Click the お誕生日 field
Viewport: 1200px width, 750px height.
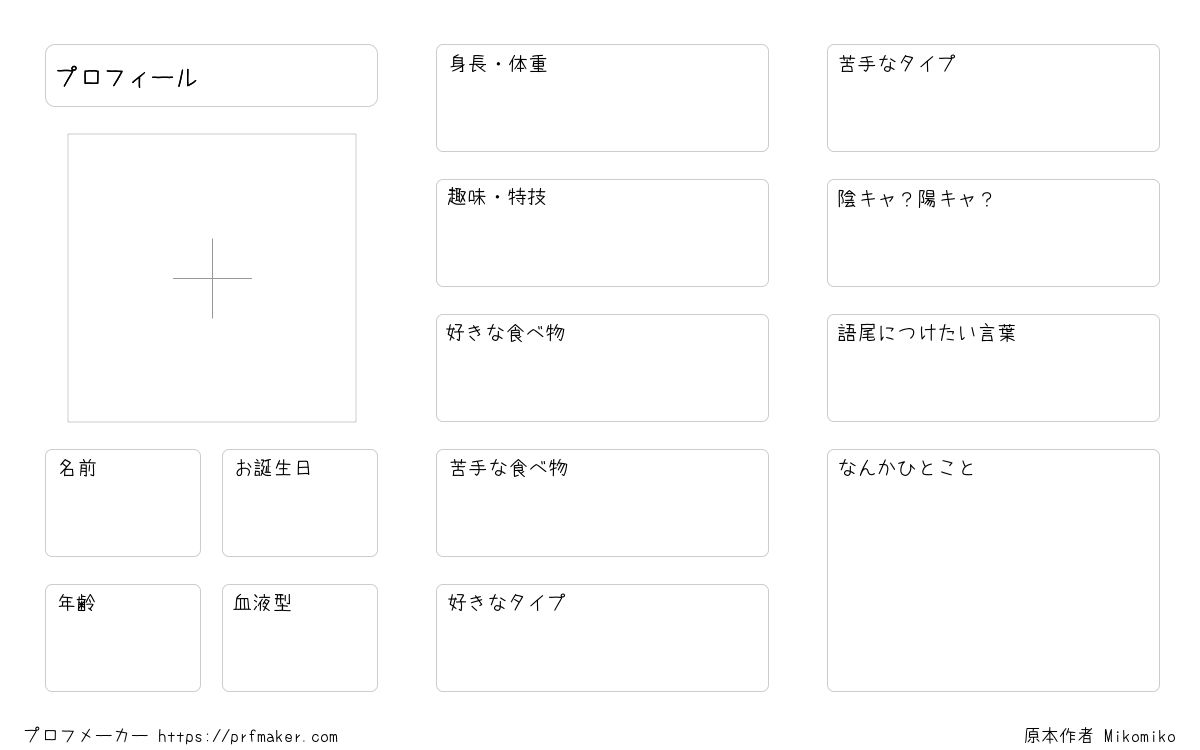(x=300, y=503)
